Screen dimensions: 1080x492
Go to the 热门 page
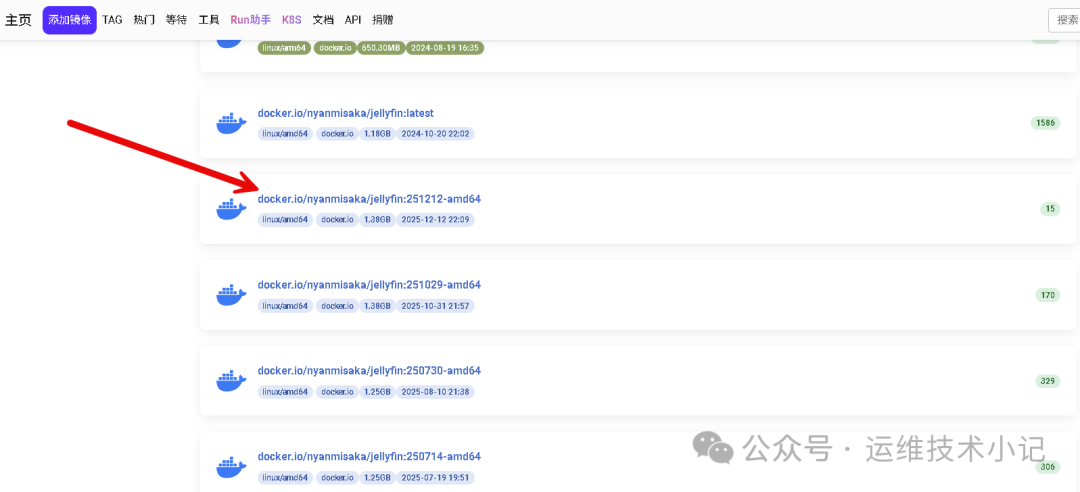tap(144, 20)
